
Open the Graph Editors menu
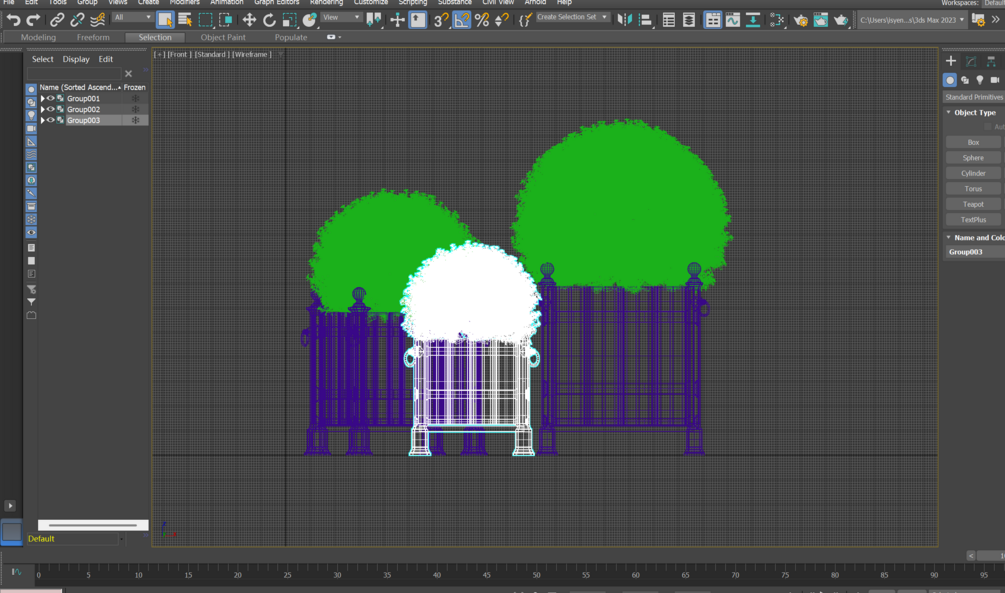tap(276, 3)
